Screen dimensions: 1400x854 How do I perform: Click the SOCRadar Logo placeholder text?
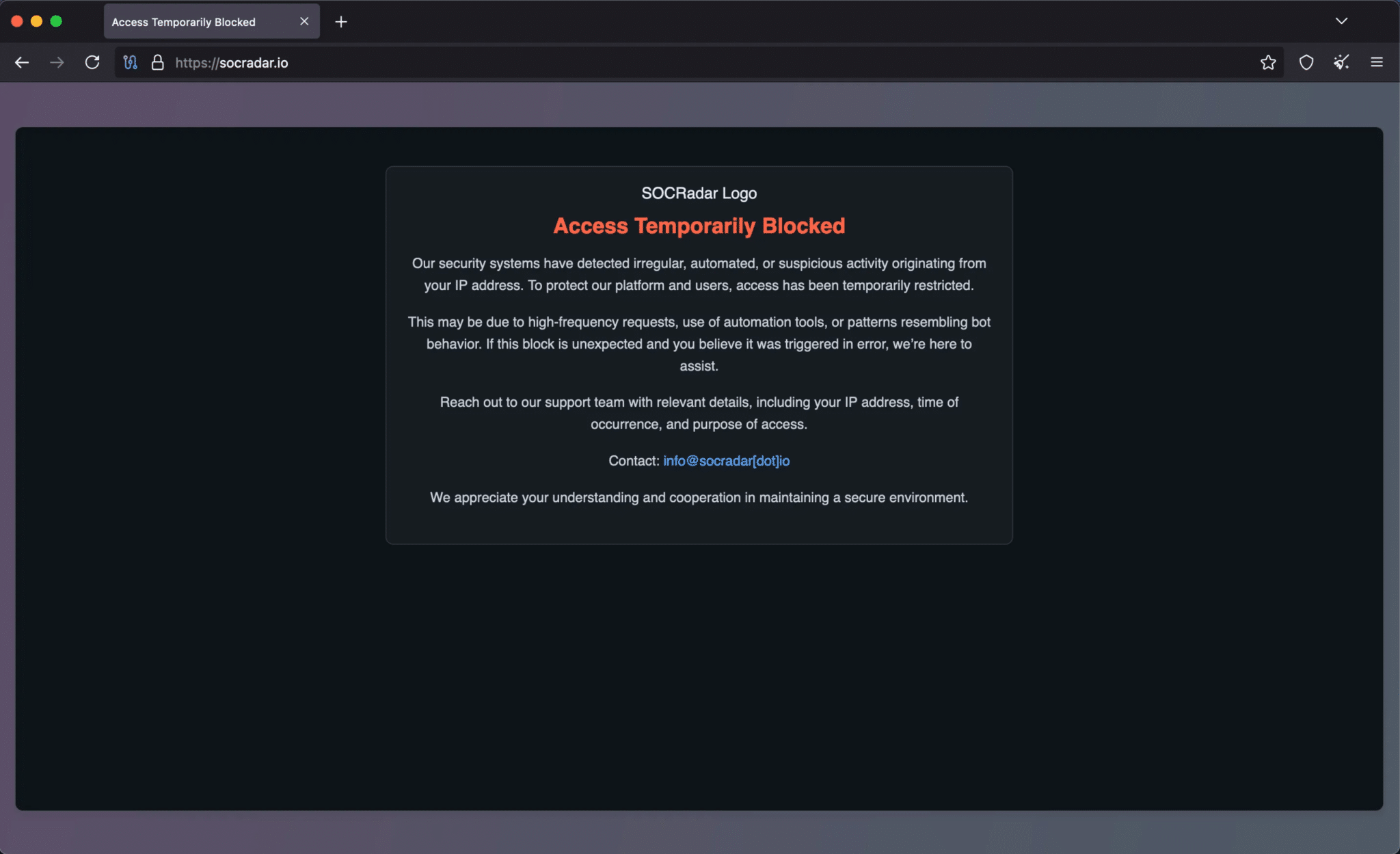(x=699, y=193)
